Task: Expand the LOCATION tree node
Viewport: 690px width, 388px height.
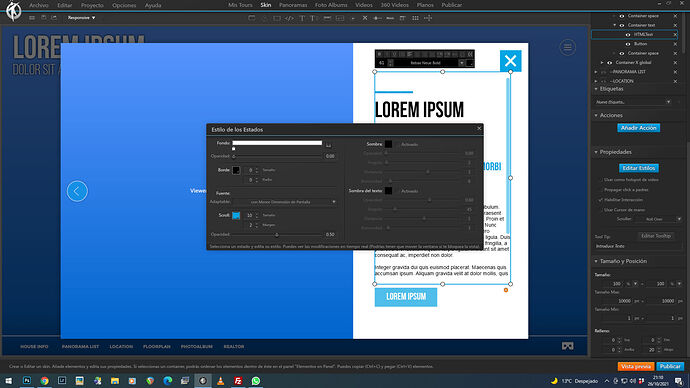Action: point(596,81)
